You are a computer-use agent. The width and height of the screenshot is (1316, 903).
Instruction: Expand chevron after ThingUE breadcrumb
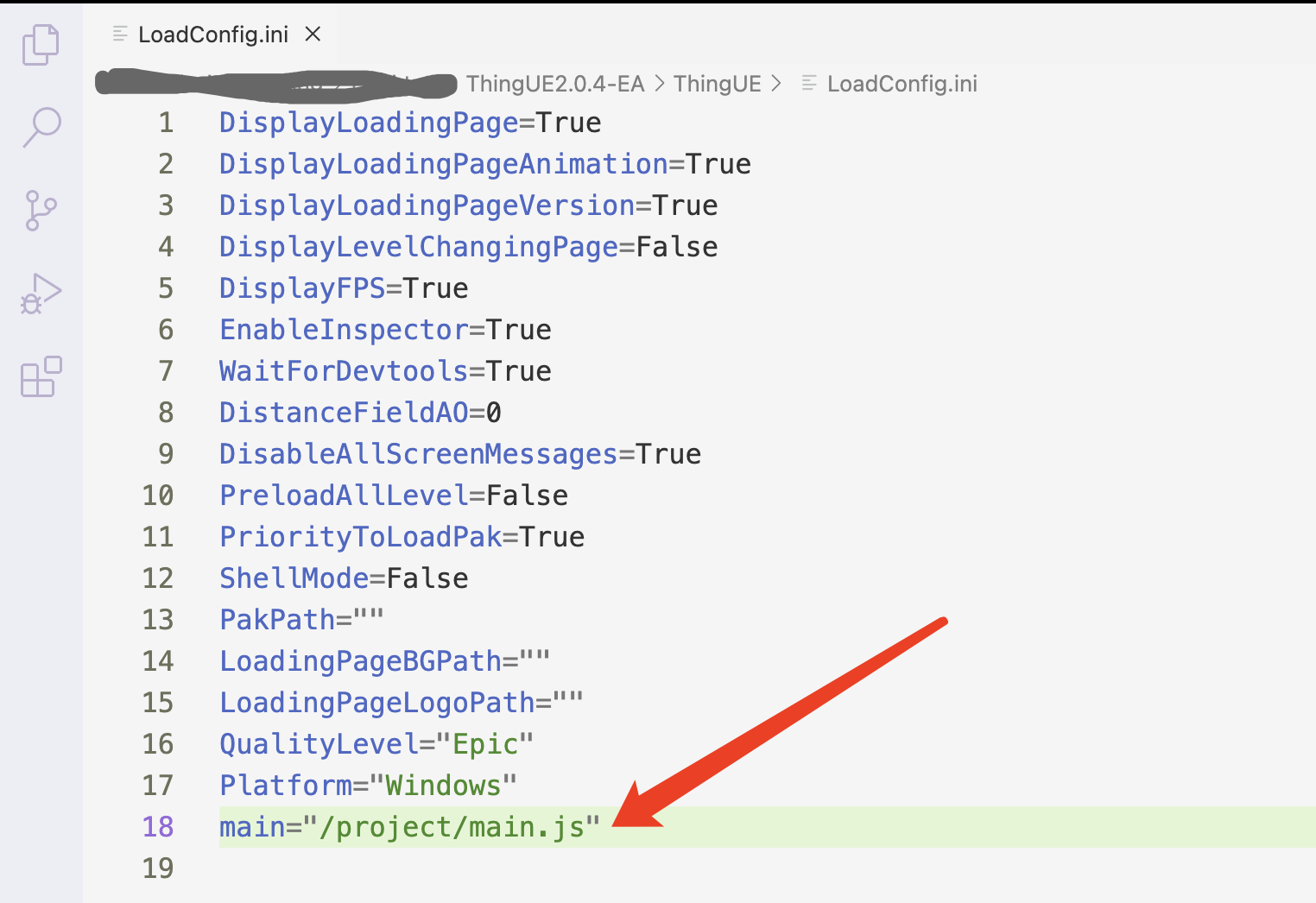pyautogui.click(x=776, y=84)
